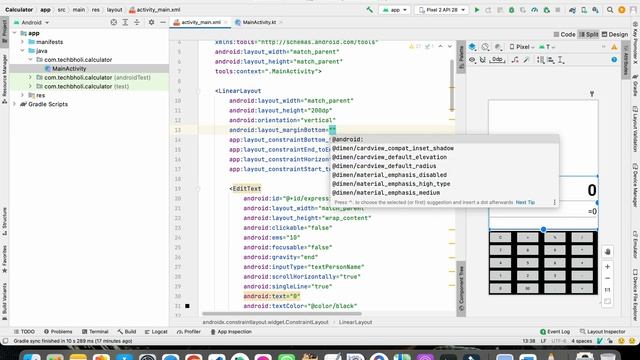640x360 pixels.
Task: Switch to Code view mode
Action: tap(564, 35)
